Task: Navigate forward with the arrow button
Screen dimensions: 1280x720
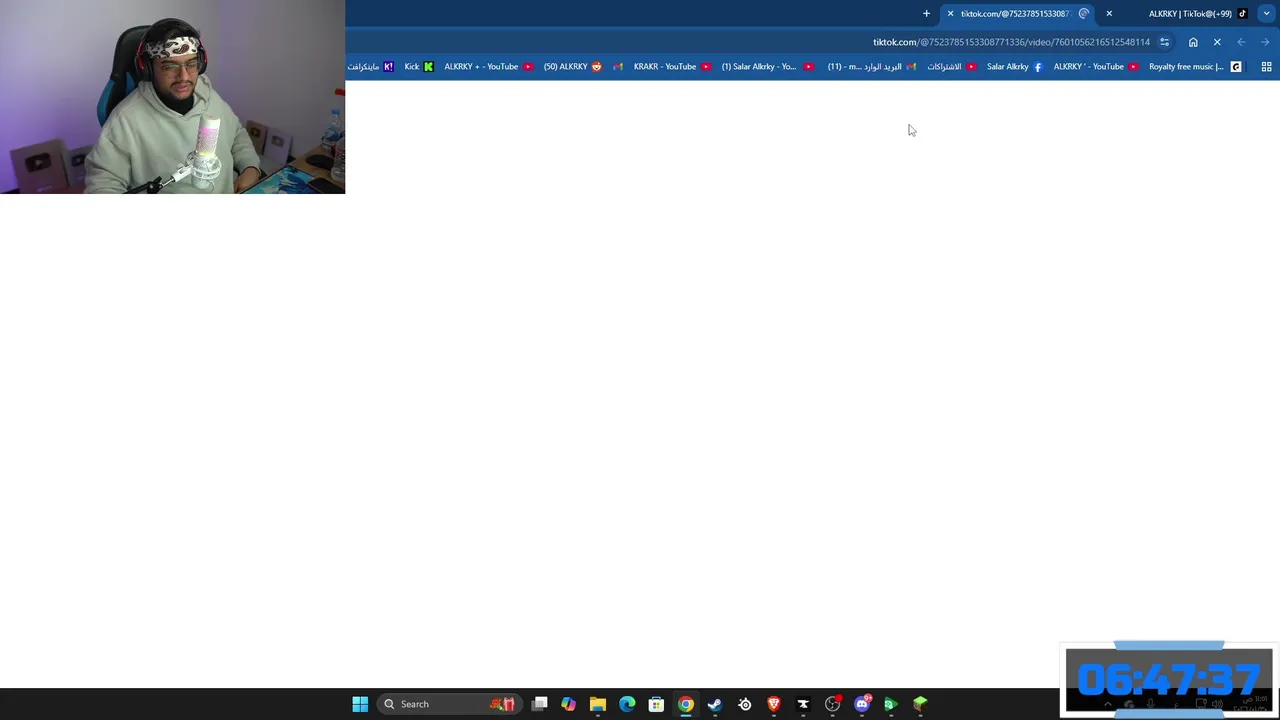Action: [x=1265, y=42]
